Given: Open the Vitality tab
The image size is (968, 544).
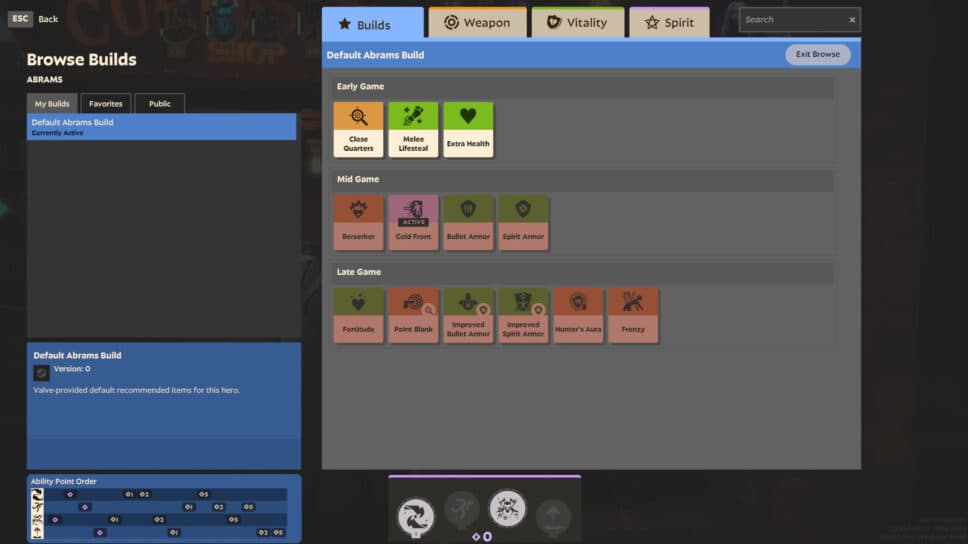Looking at the screenshot, I should [576, 23].
